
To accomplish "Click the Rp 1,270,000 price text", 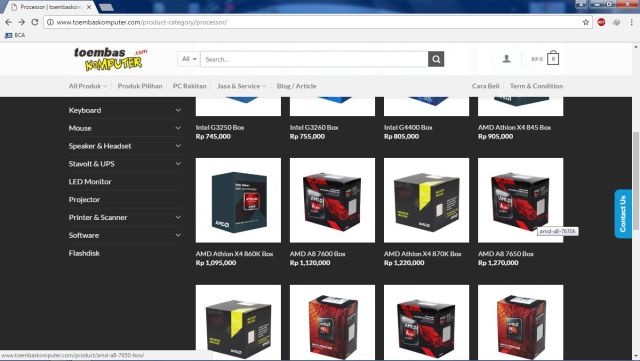I will pyautogui.click(x=498, y=263).
